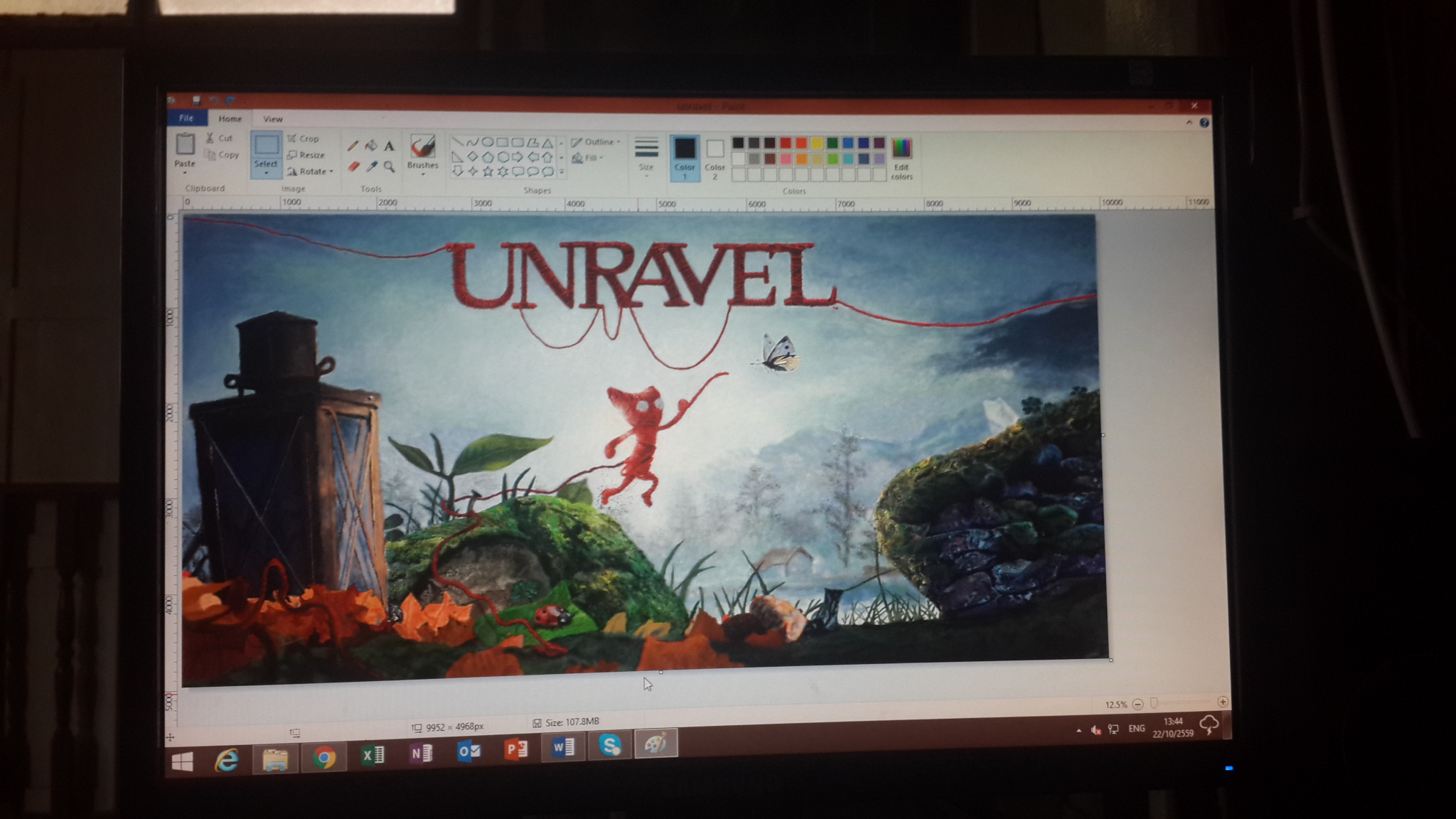This screenshot has height=819, width=1456.
Task: Activate the Color 1 selector
Action: pyautogui.click(x=685, y=158)
